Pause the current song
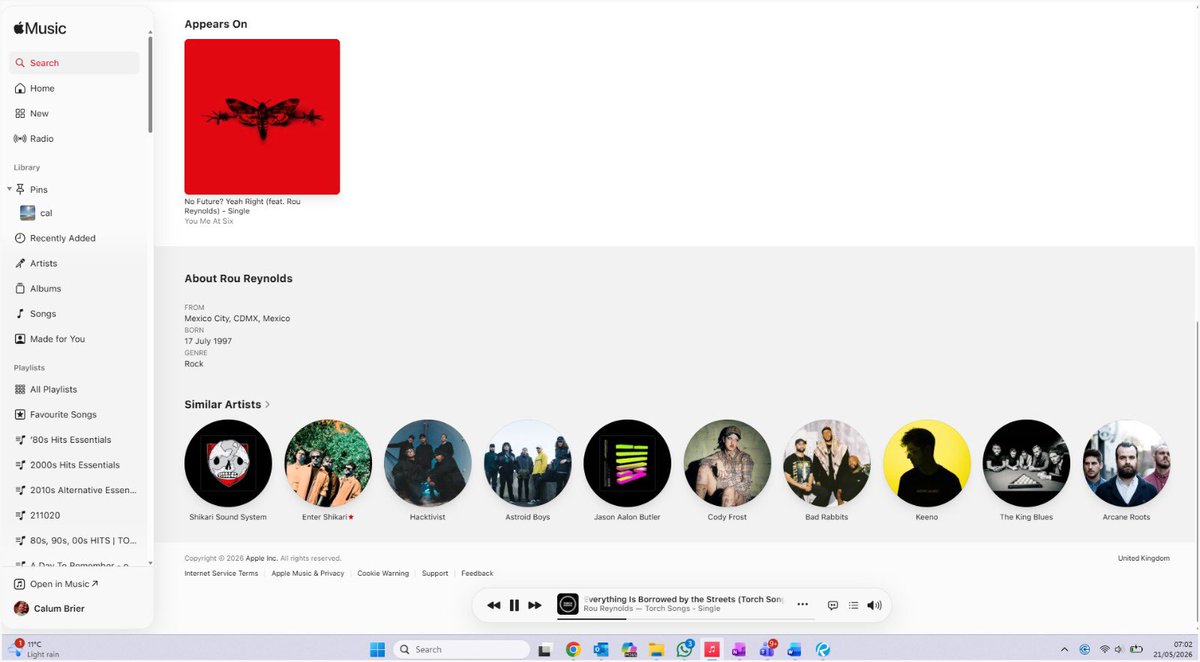1200x662 pixels. tap(514, 605)
